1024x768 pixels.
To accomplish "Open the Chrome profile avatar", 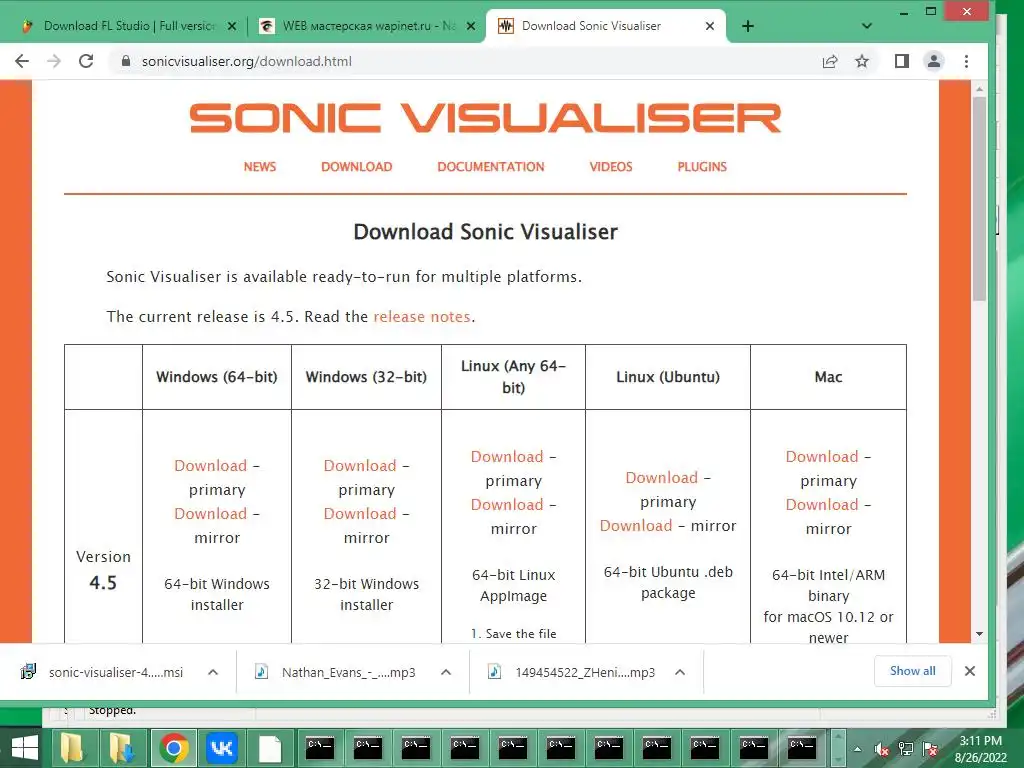I will (x=934, y=61).
